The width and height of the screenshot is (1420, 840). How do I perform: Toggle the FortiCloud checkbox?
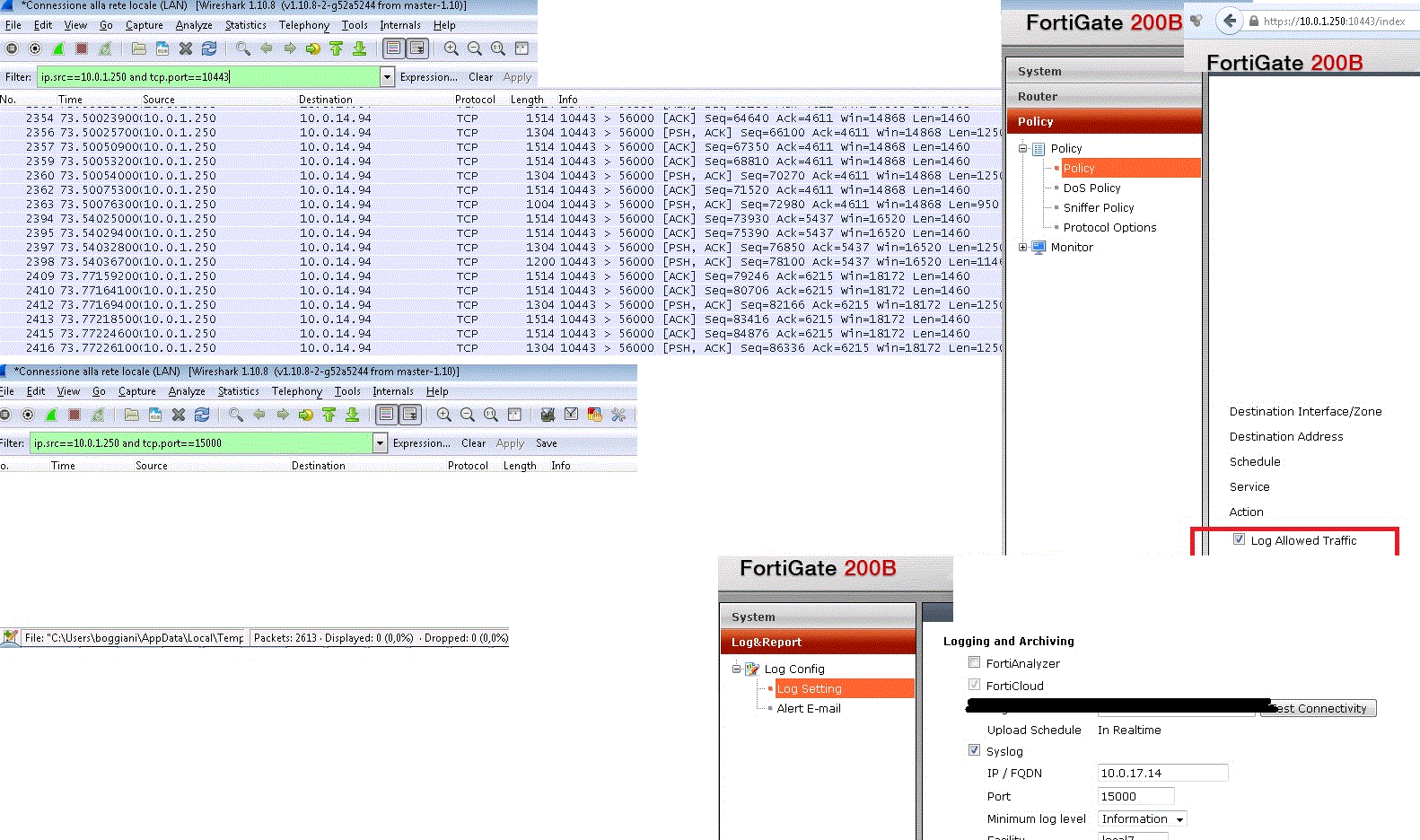click(974, 685)
